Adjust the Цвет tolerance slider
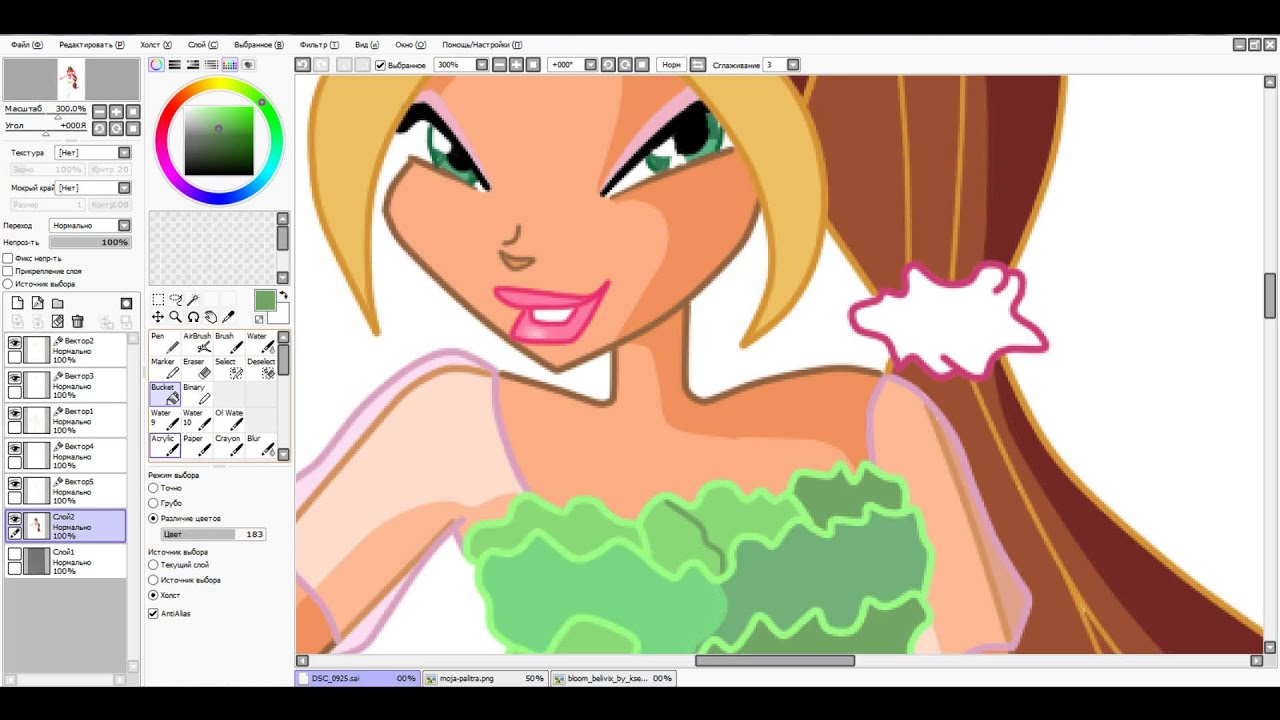 pos(213,534)
